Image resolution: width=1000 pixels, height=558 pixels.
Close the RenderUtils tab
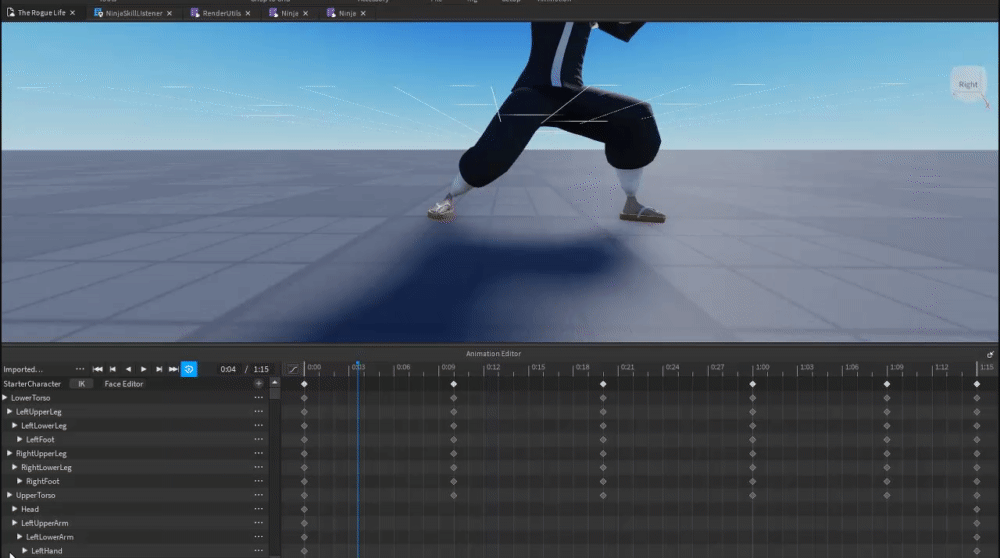tap(248, 13)
